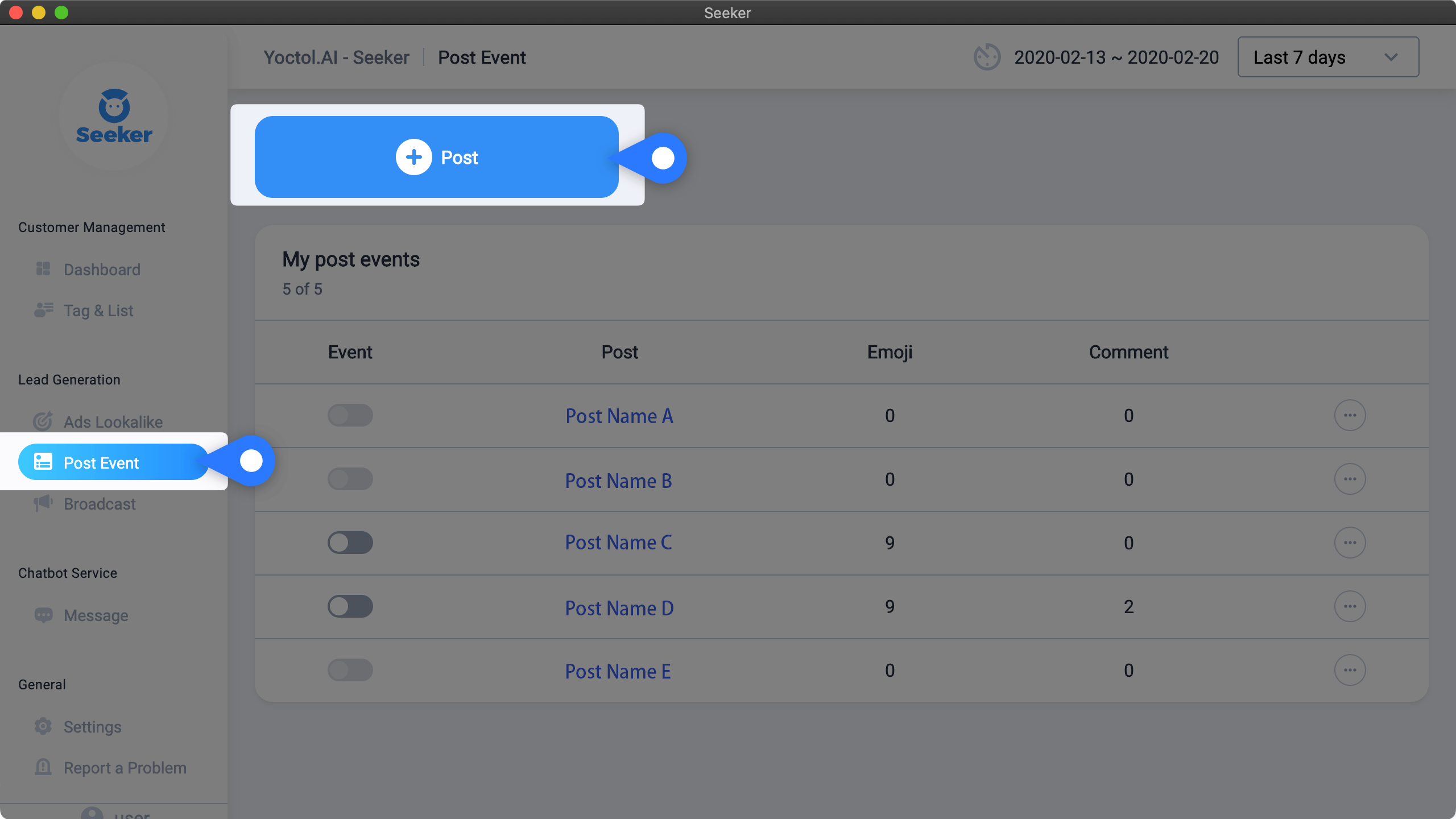Viewport: 1456px width, 819px height.
Task: Click the Broadcast megaphone icon
Action: 43,503
